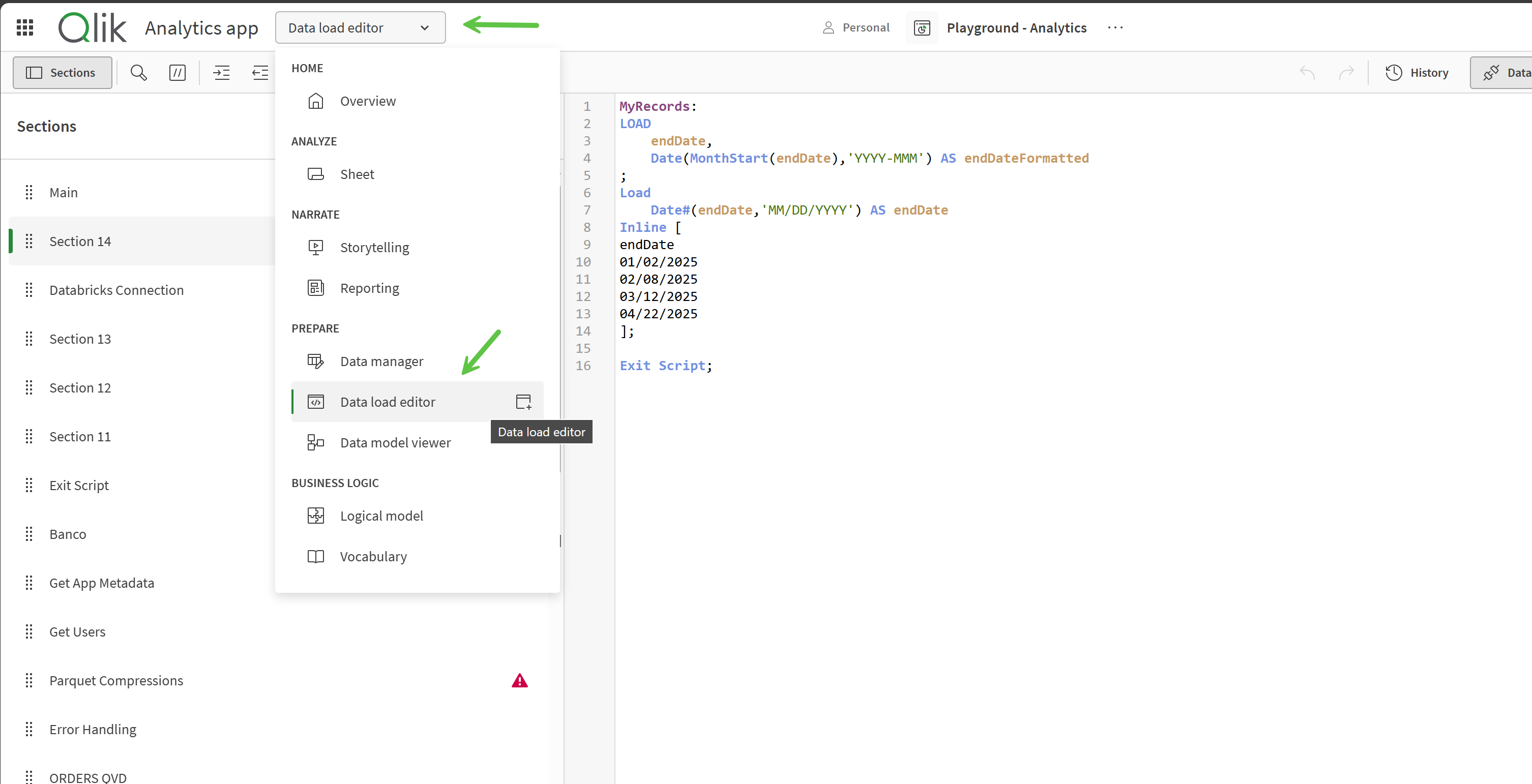This screenshot has width=1532, height=784.
Task: Open the three-dots more options menu
Action: tap(1115, 27)
